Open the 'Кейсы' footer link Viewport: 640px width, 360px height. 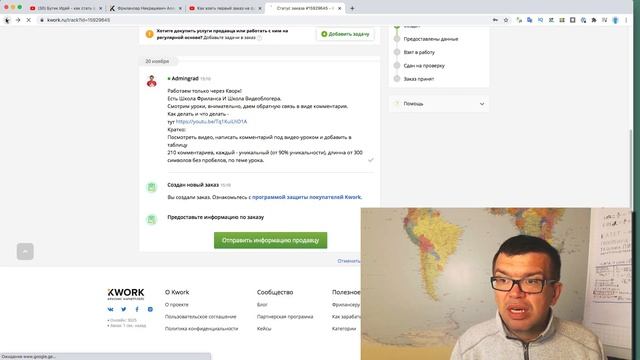point(264,329)
